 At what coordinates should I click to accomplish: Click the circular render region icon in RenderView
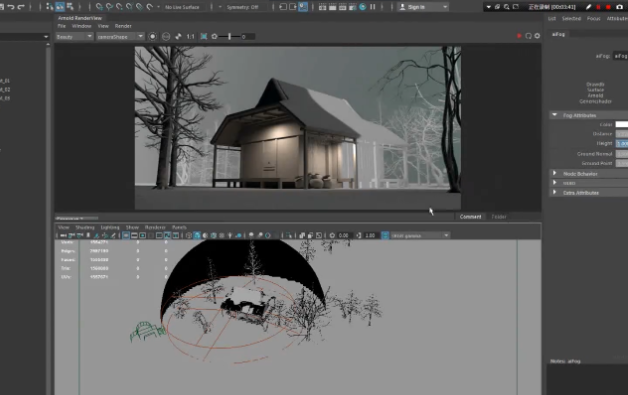(153, 36)
